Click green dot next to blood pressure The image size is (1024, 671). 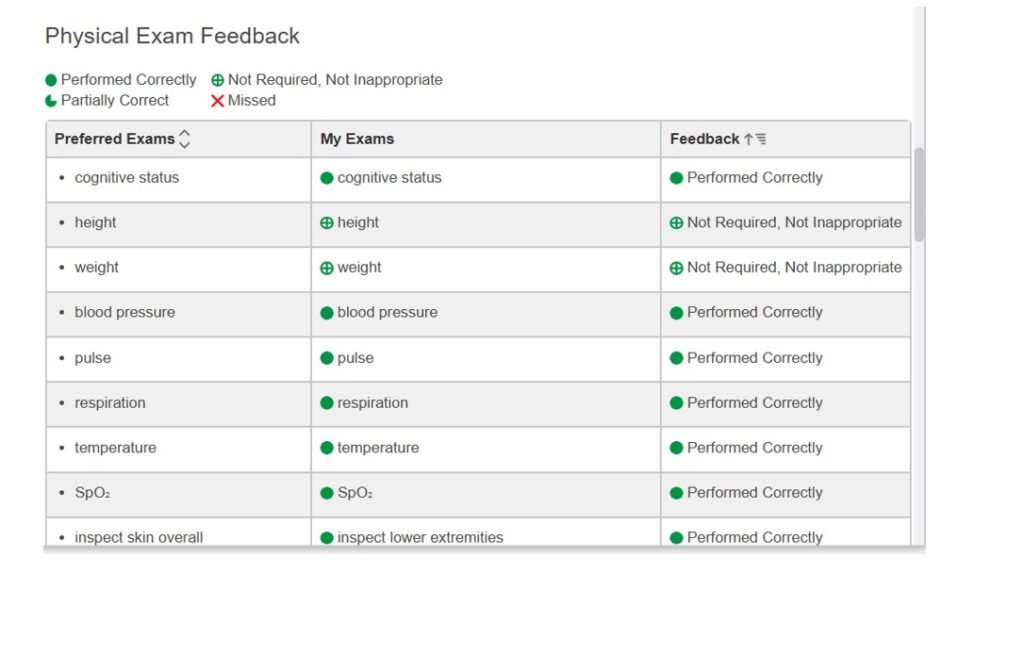point(327,313)
